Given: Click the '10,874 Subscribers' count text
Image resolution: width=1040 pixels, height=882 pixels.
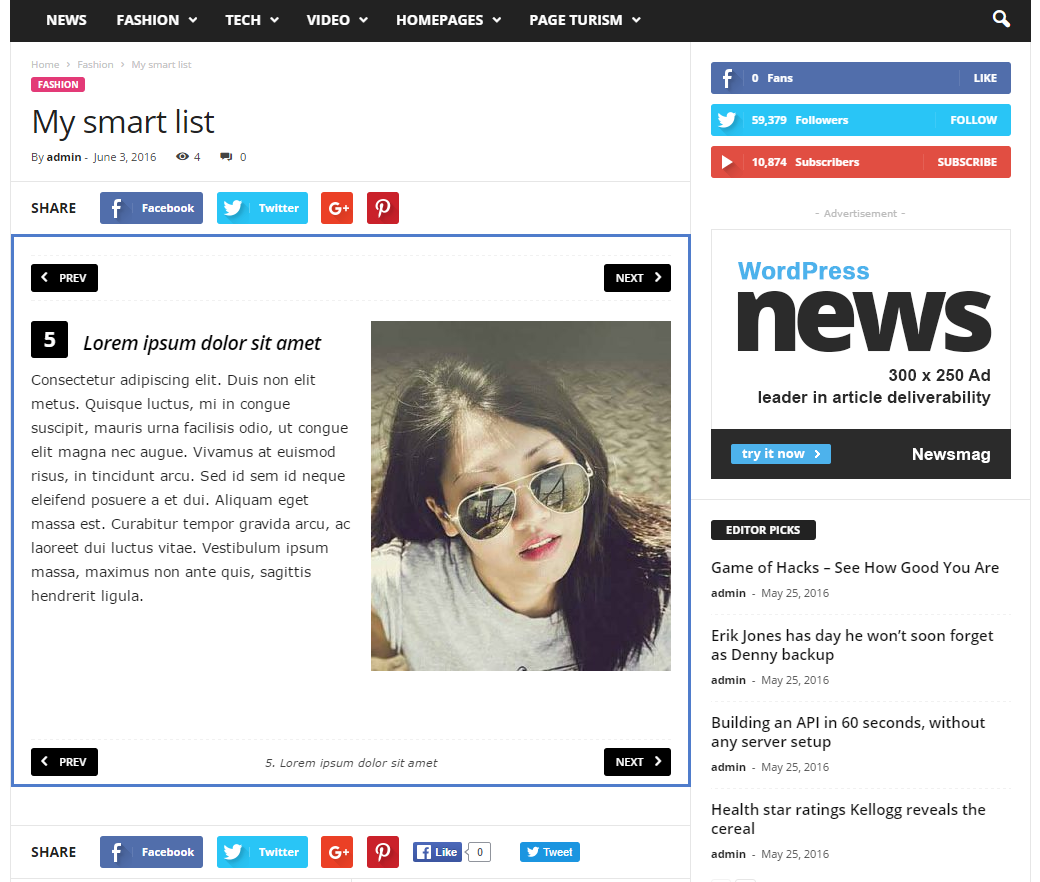Looking at the screenshot, I should tap(805, 162).
